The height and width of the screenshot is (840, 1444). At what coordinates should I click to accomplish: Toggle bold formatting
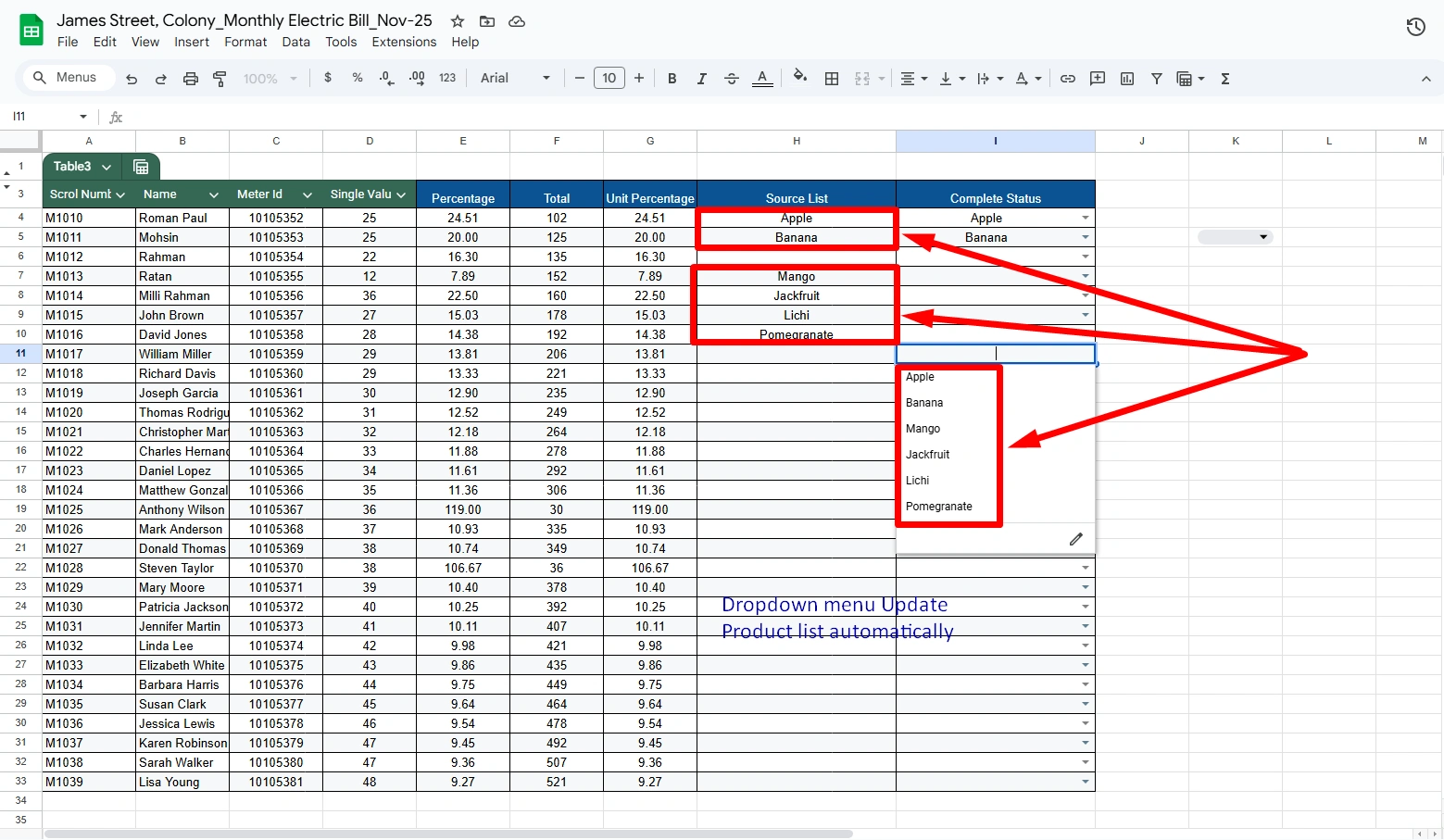coord(672,78)
